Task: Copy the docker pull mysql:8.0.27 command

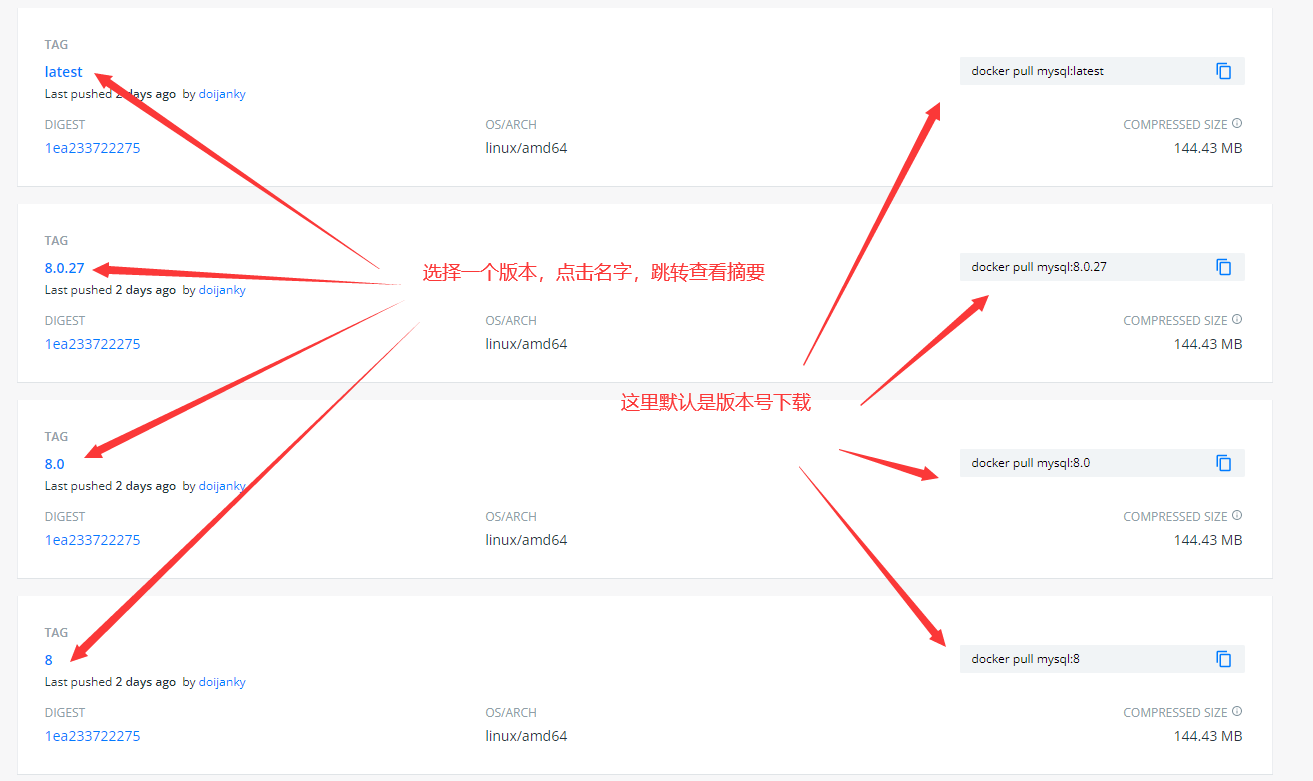Action: (1223, 267)
